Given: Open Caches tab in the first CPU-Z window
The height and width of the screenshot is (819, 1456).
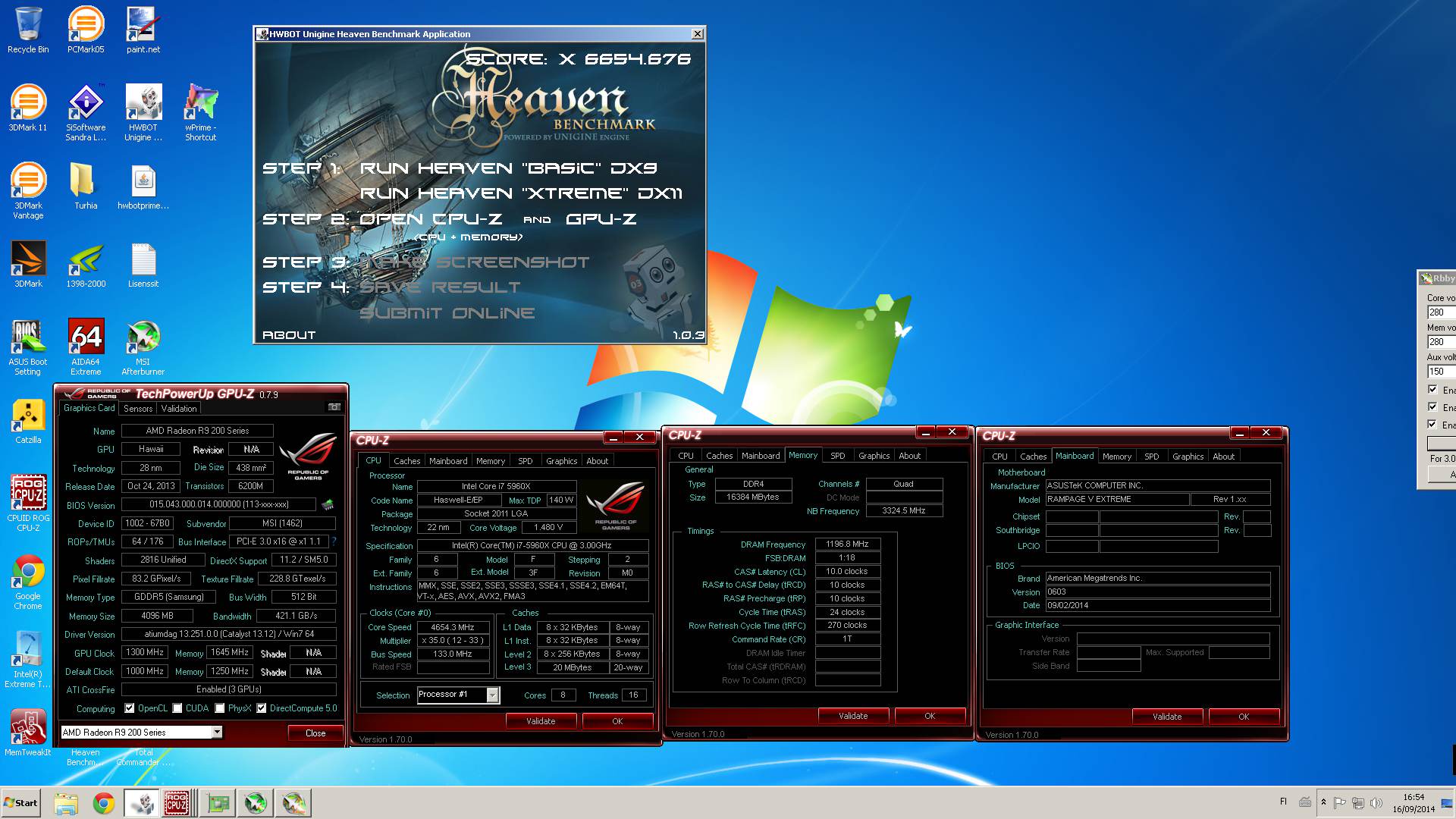Looking at the screenshot, I should 406,461.
